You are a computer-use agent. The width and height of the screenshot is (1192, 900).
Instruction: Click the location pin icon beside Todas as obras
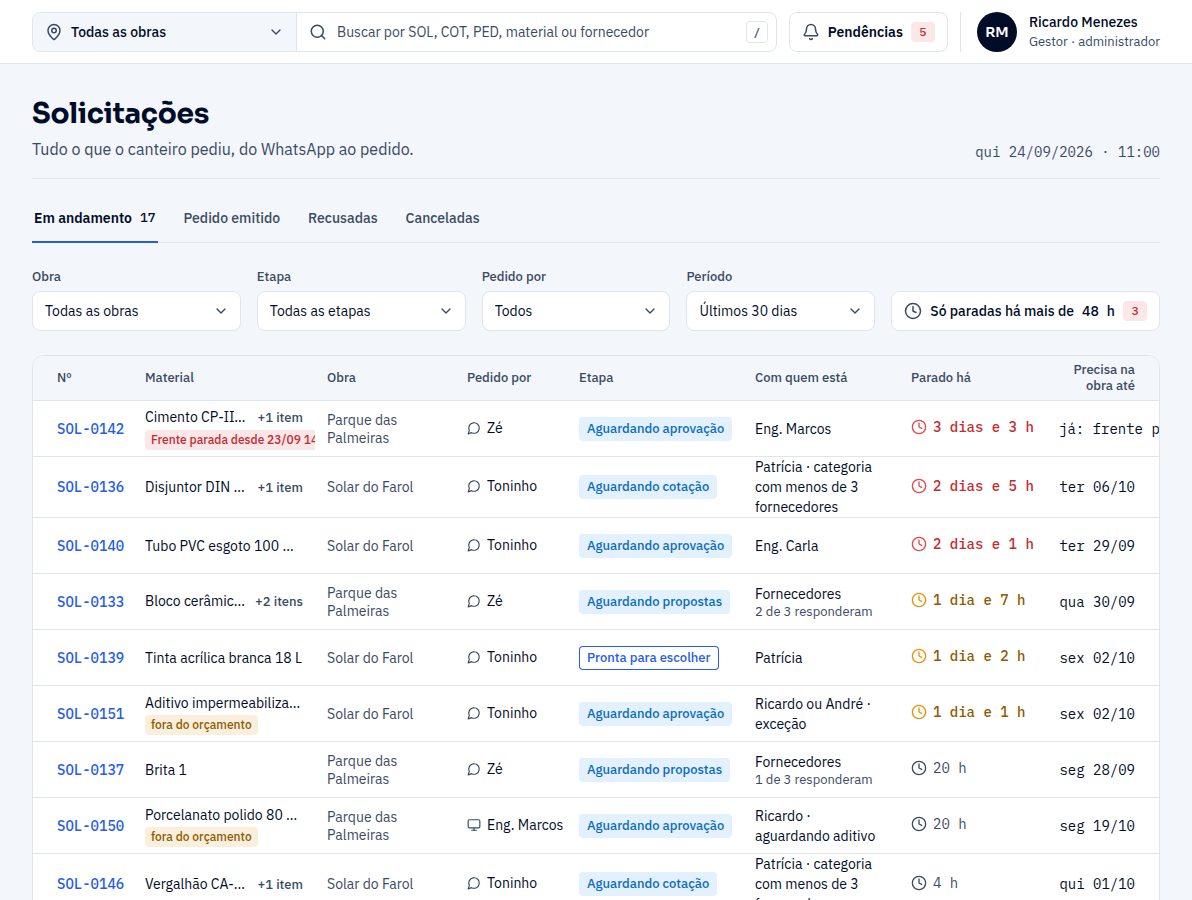coord(54,32)
